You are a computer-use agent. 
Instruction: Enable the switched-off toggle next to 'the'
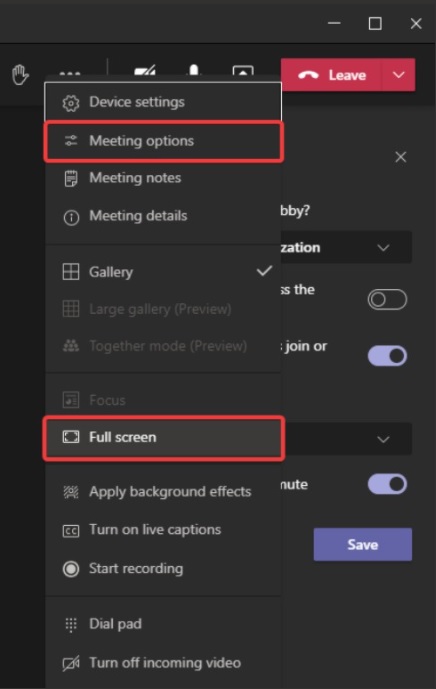(x=387, y=300)
